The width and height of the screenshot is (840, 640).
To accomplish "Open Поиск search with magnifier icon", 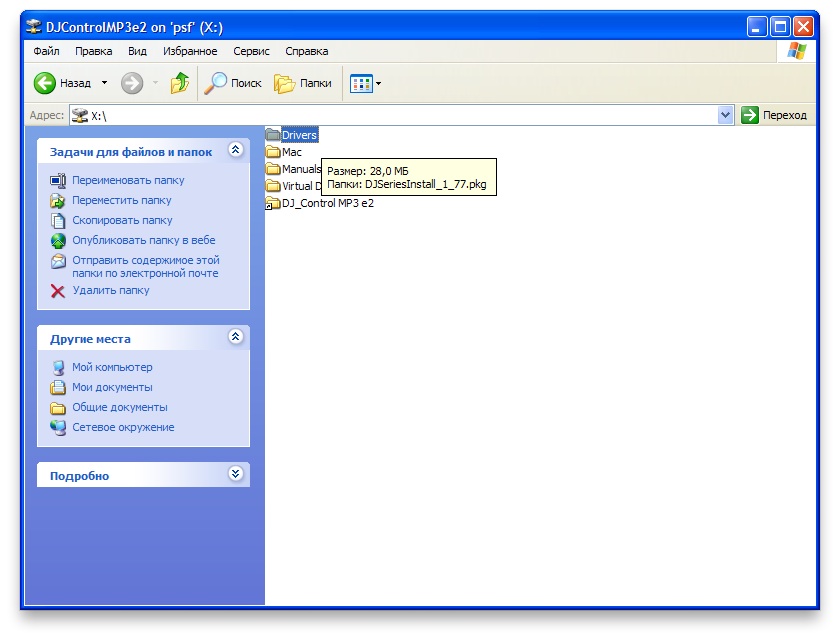I will 233,83.
